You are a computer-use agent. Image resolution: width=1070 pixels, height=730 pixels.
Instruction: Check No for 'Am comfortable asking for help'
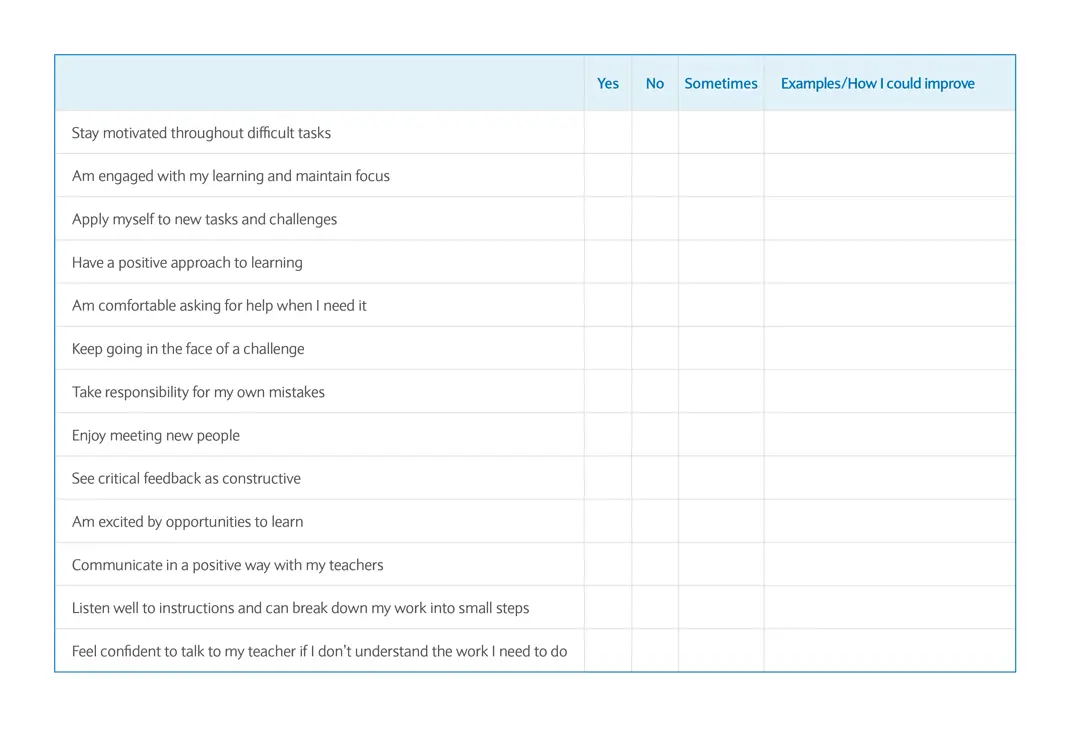pos(655,305)
